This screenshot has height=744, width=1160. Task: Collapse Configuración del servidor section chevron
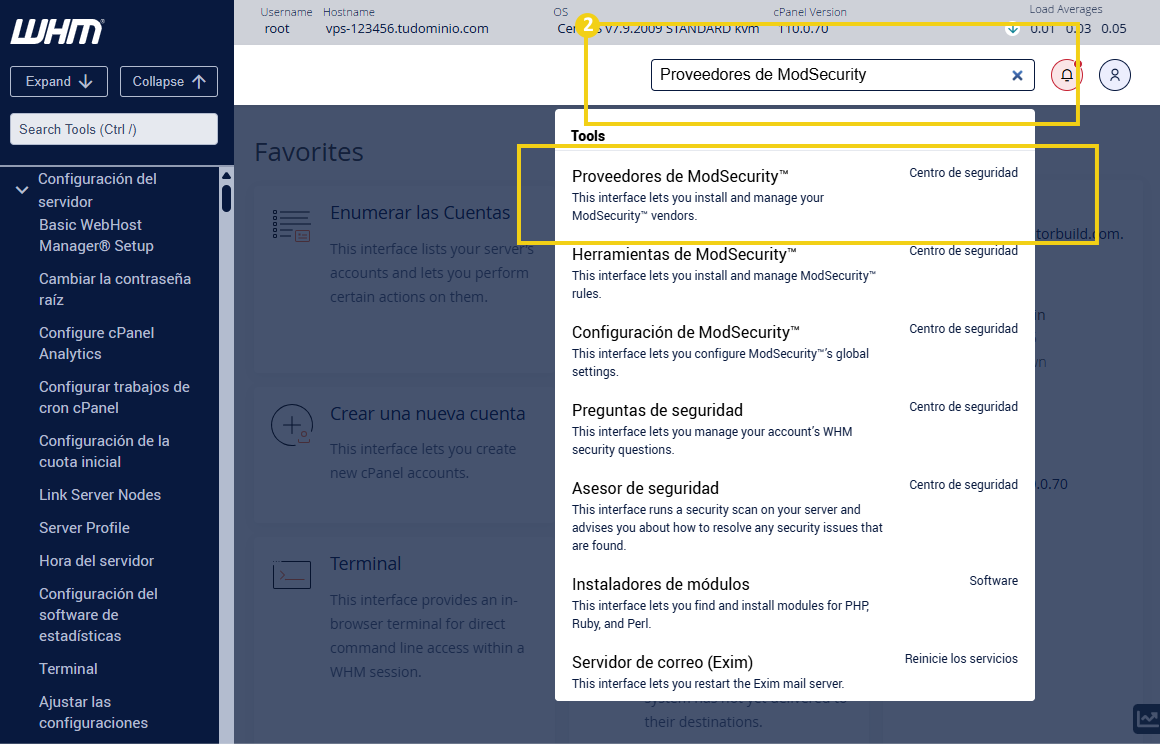22,190
